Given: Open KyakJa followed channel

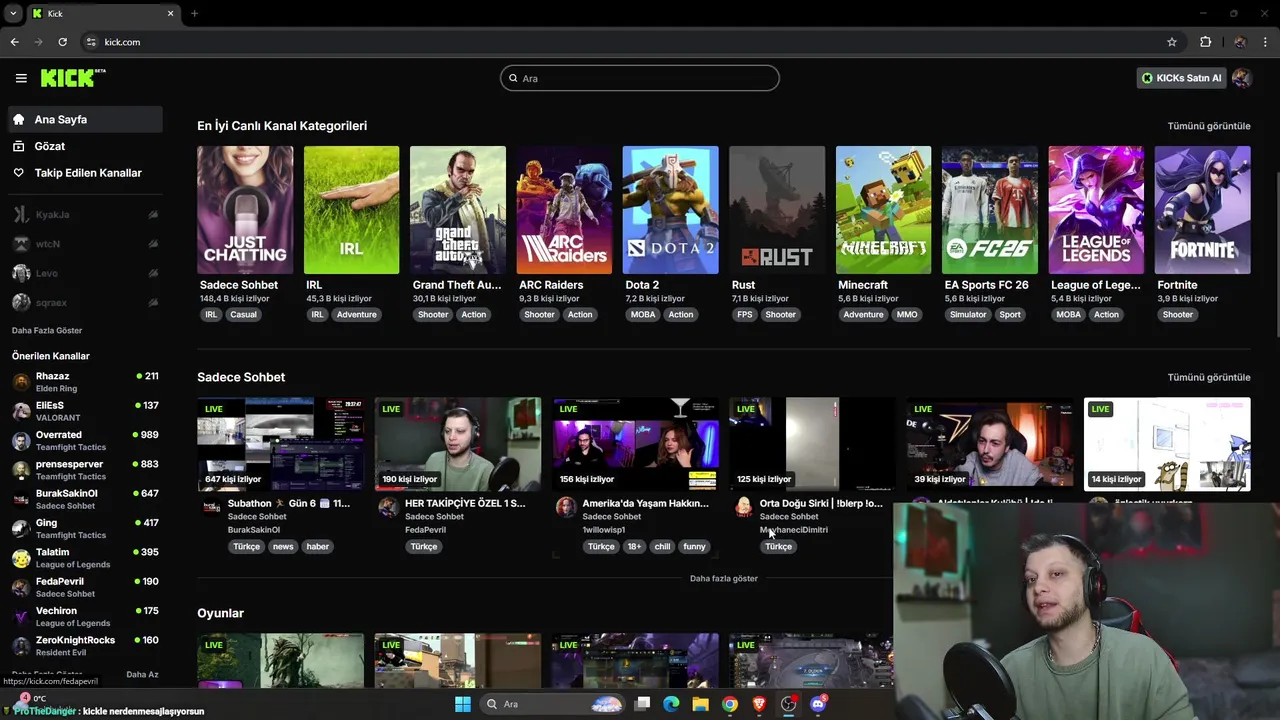Looking at the screenshot, I should click(x=85, y=215).
